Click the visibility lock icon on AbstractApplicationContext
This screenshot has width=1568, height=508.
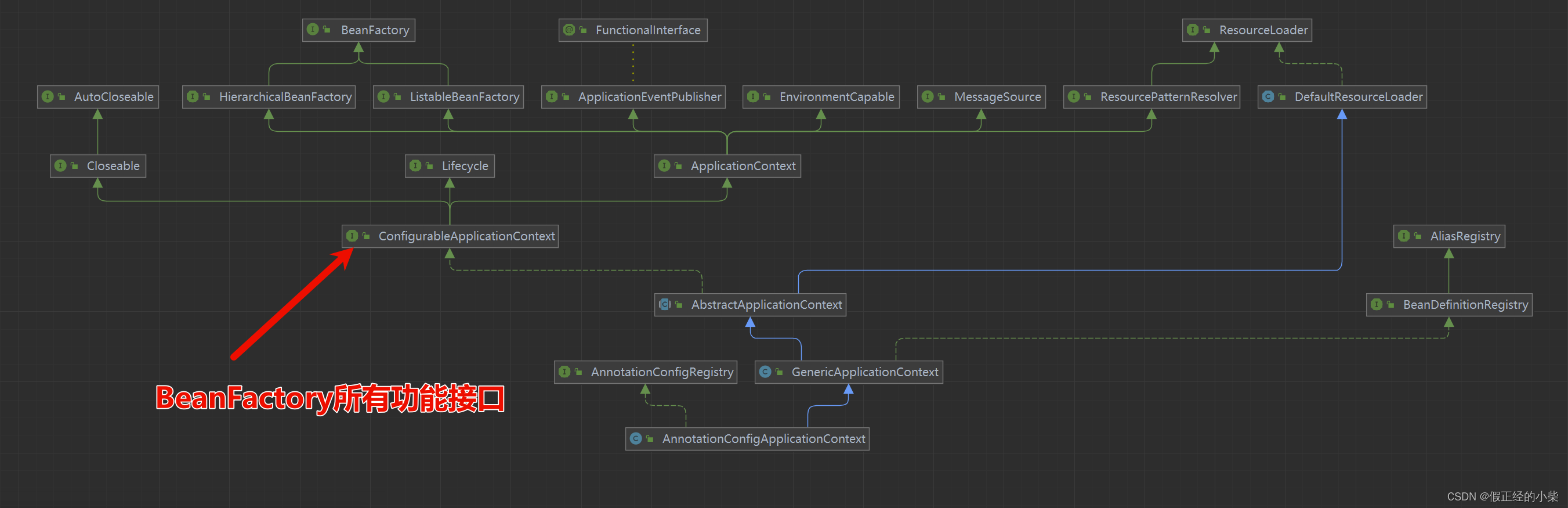(679, 304)
